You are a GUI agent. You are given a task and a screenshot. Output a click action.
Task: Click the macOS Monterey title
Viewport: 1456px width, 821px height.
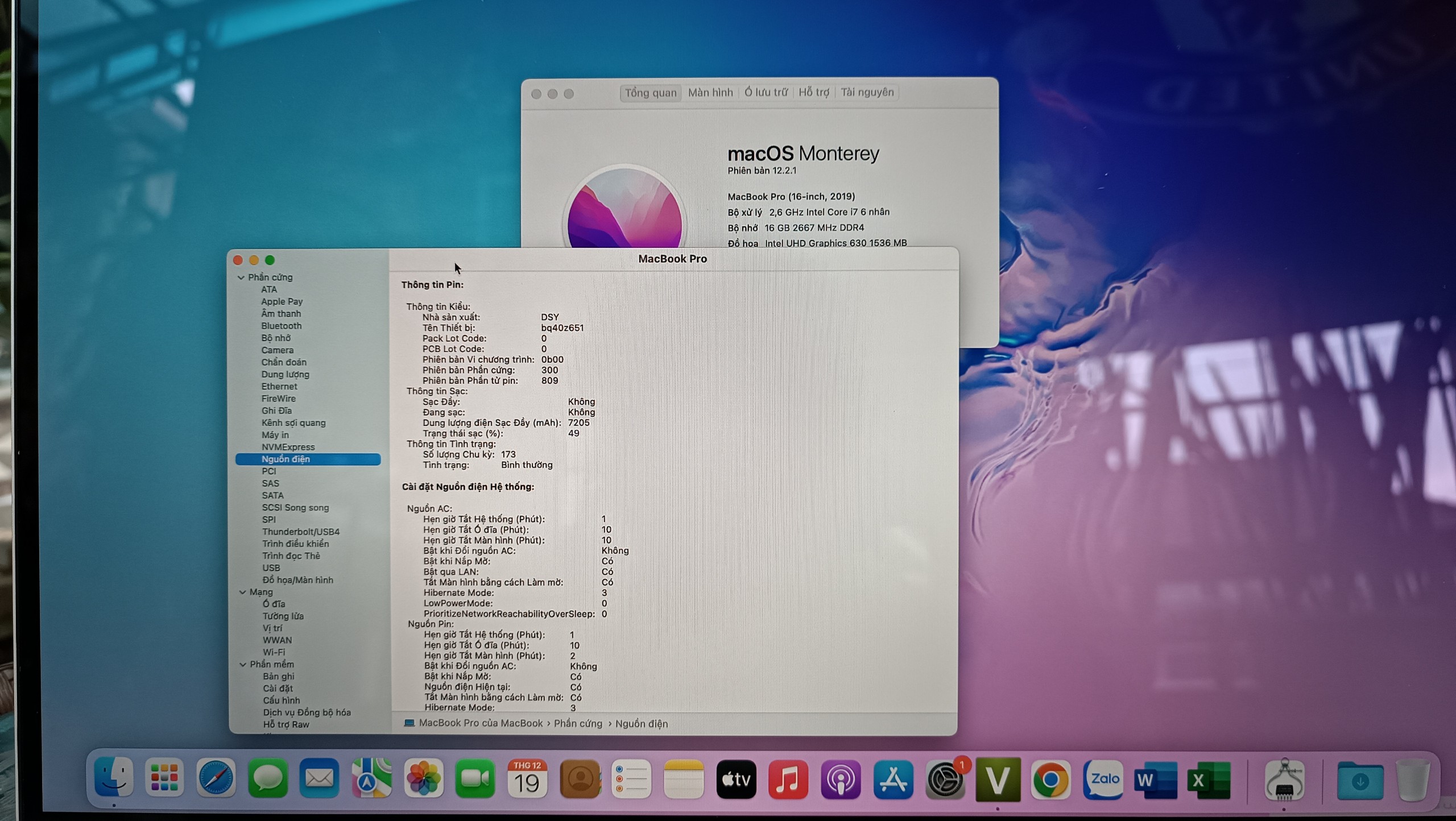tap(803, 154)
